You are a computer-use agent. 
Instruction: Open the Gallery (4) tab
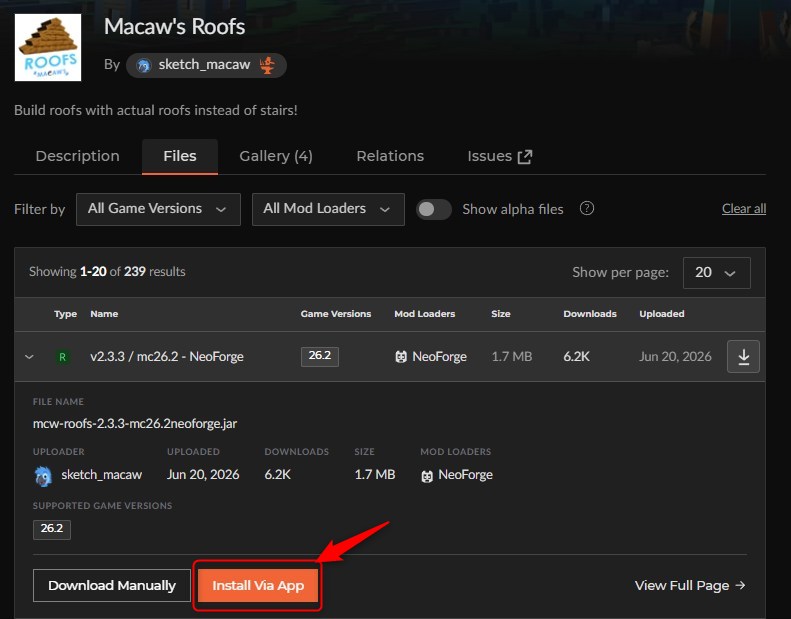(276, 156)
